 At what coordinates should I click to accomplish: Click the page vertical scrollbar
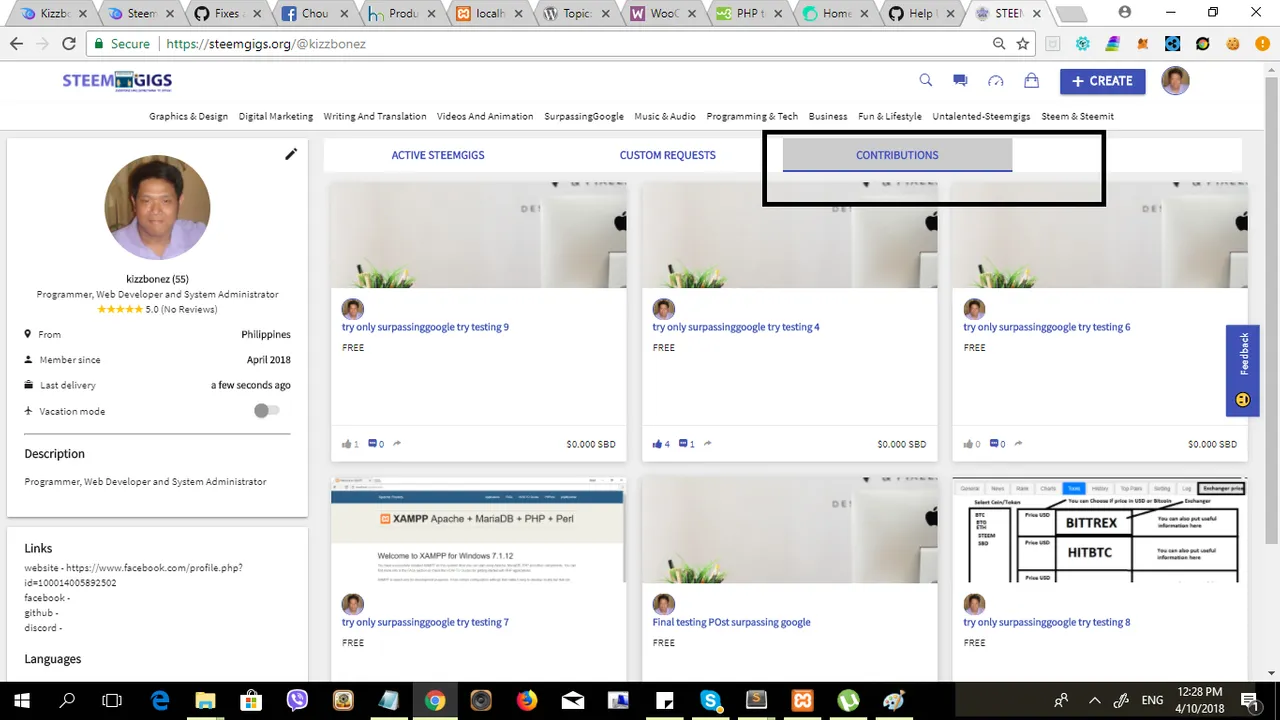1271,310
